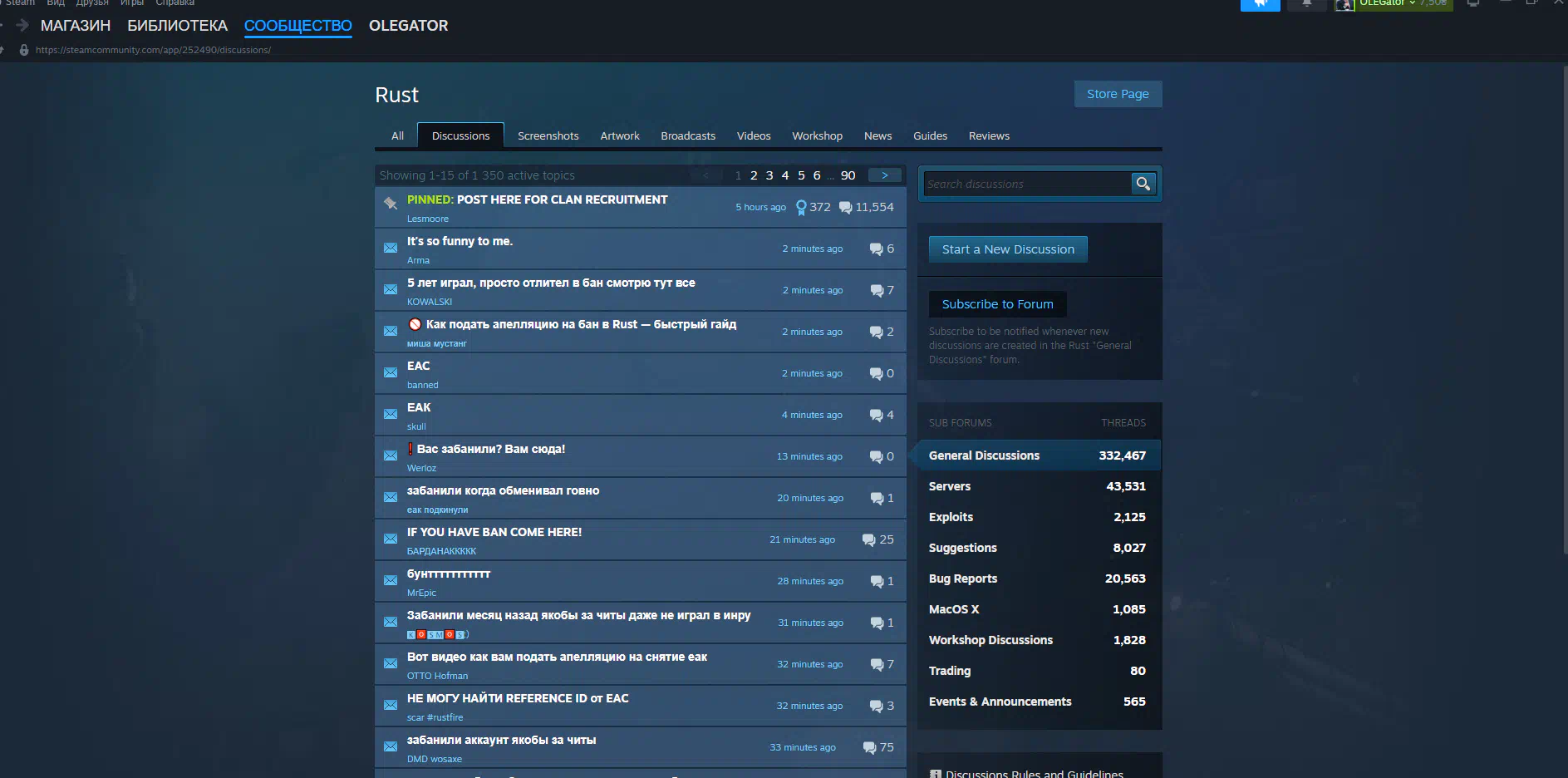Click envelope icon beside the 'EAC' thread
Screen dimensions: 1568x778
(x=391, y=372)
